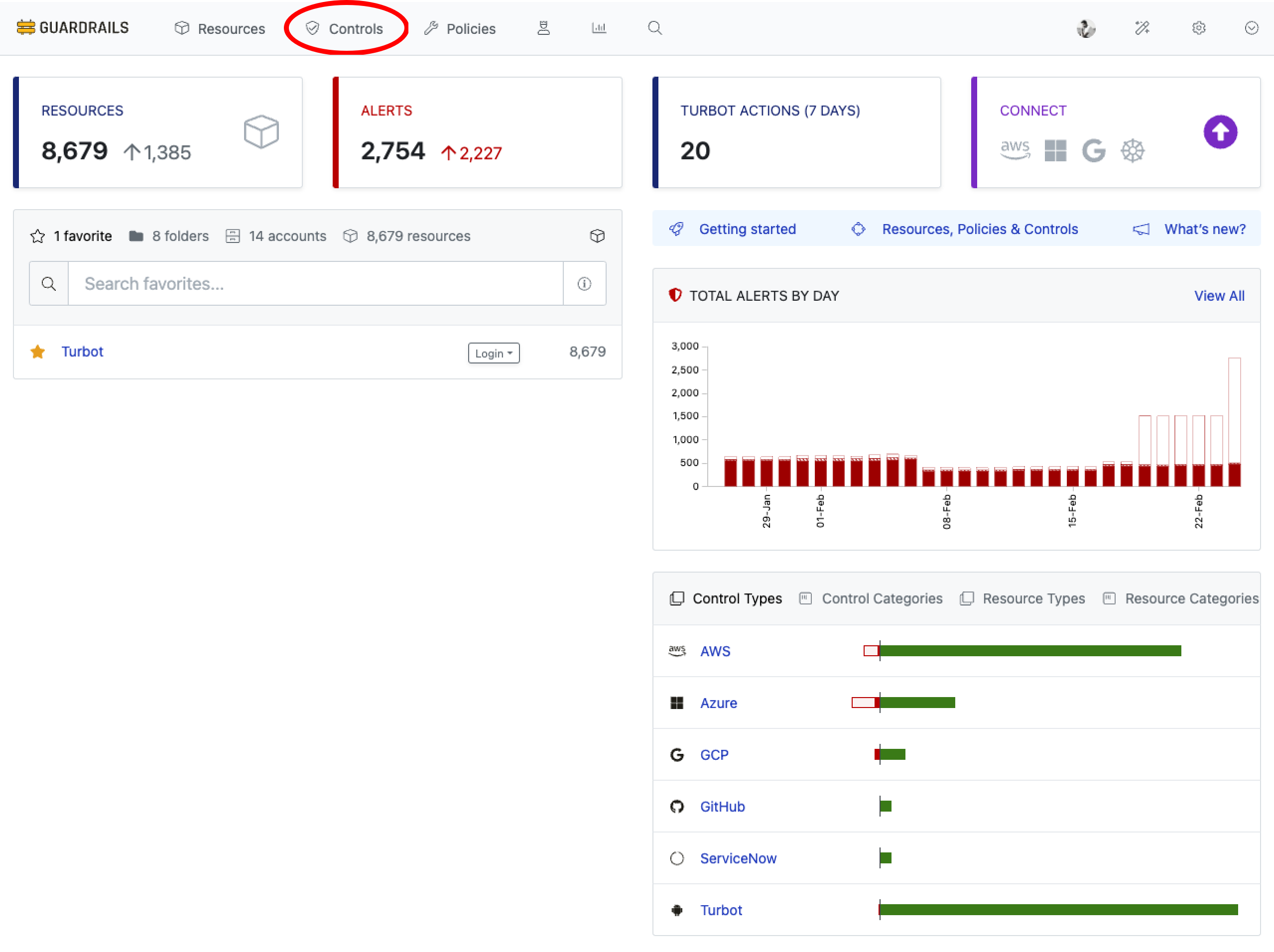This screenshot has height=952, width=1274.
Task: Open the Guardrails logo home
Action: coord(73,28)
